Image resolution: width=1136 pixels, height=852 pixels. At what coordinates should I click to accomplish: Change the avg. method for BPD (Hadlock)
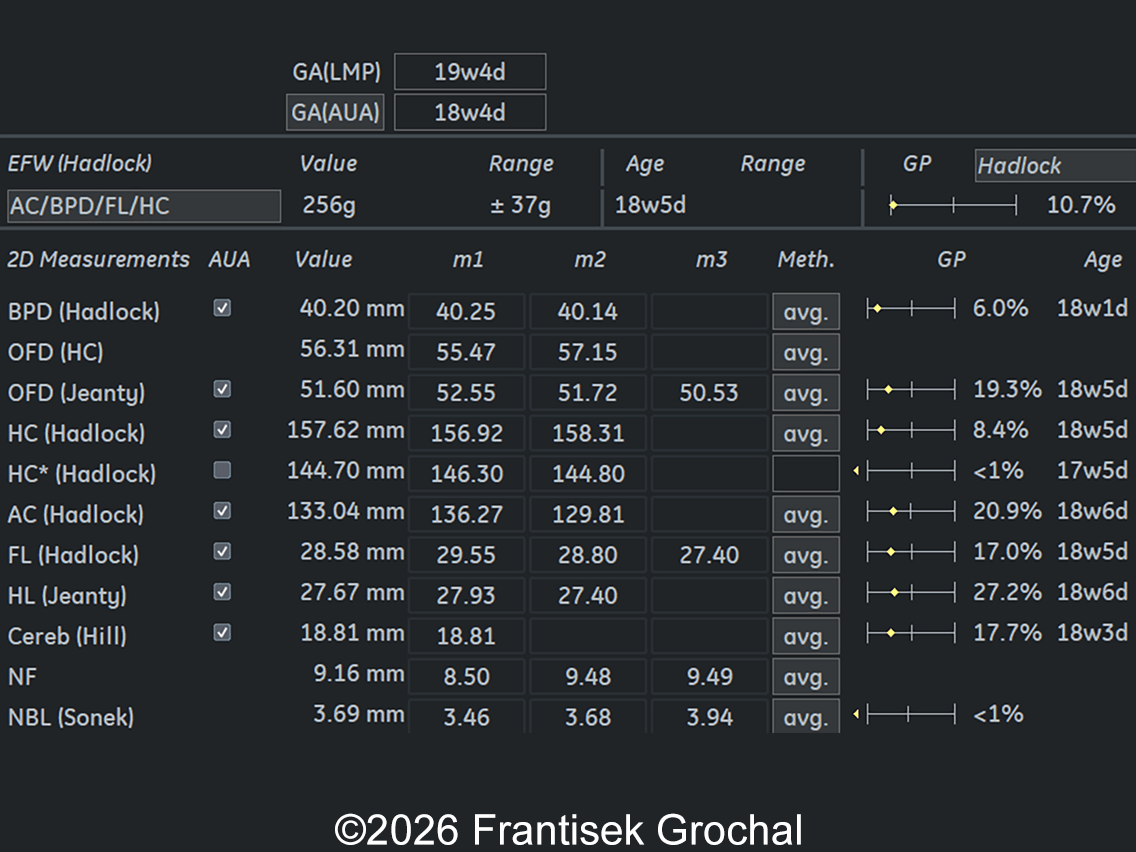tap(805, 312)
